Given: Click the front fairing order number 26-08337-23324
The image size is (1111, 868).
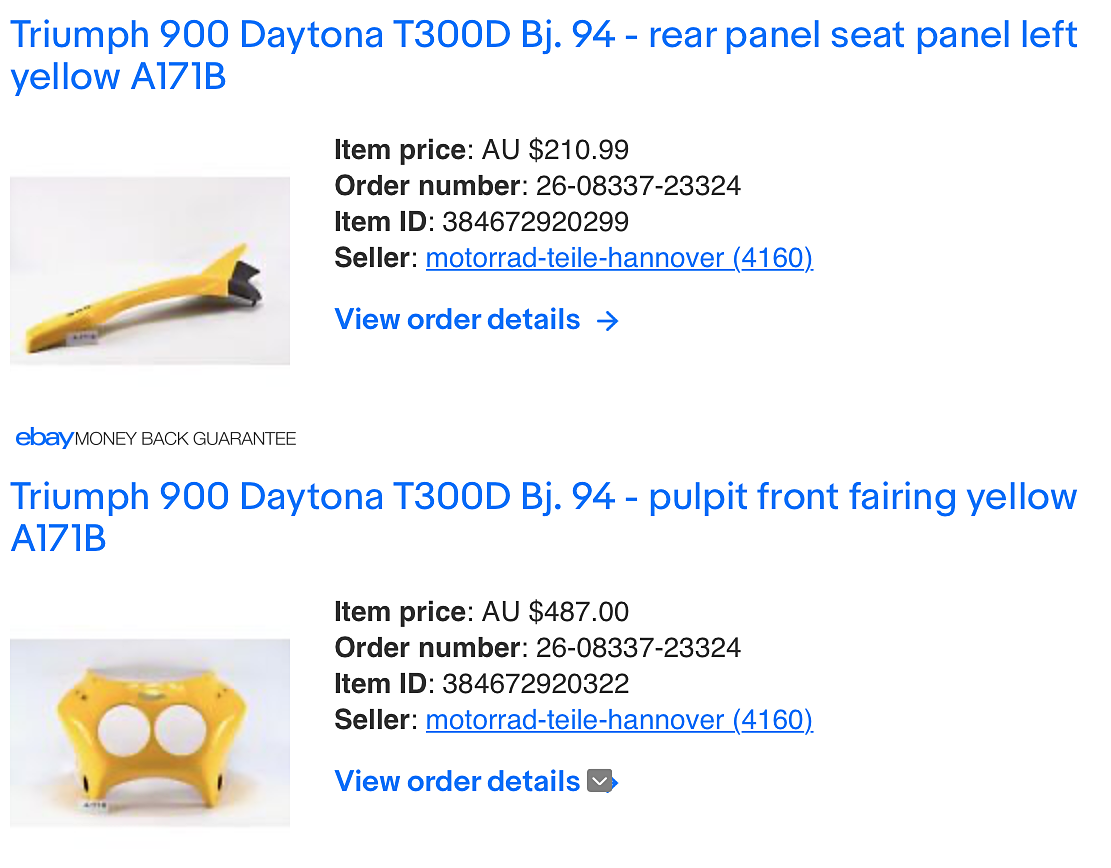Looking at the screenshot, I should pos(638,648).
